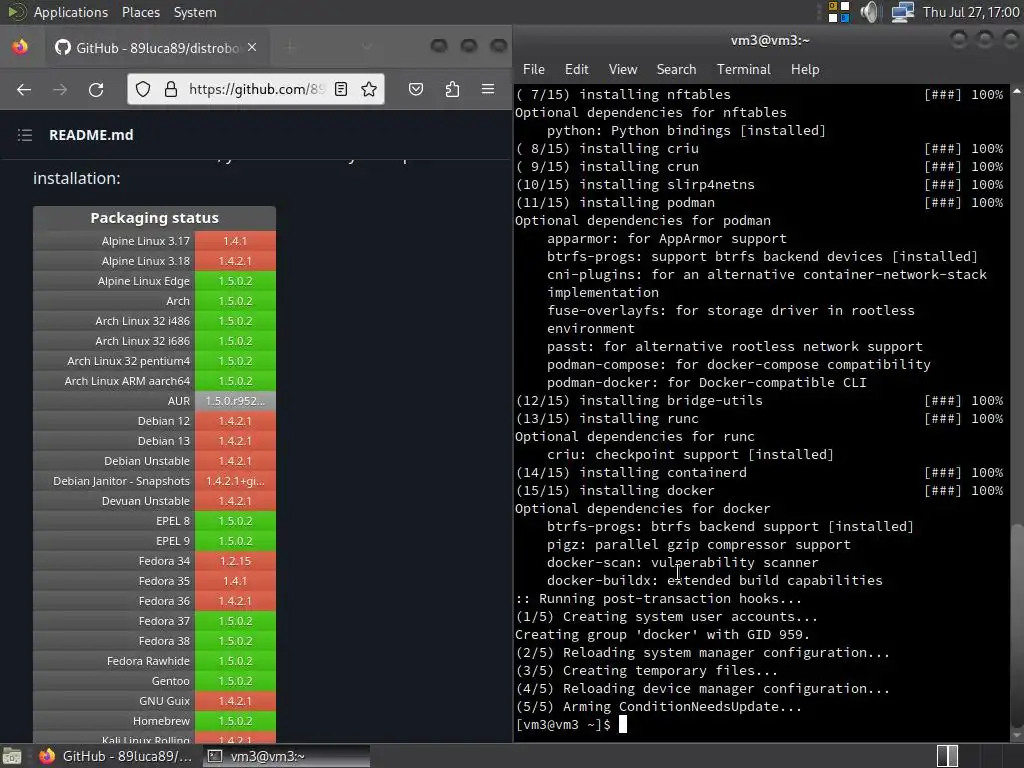Click the Gentoo row
Screen dimensions: 1024x768
[x=155, y=681]
